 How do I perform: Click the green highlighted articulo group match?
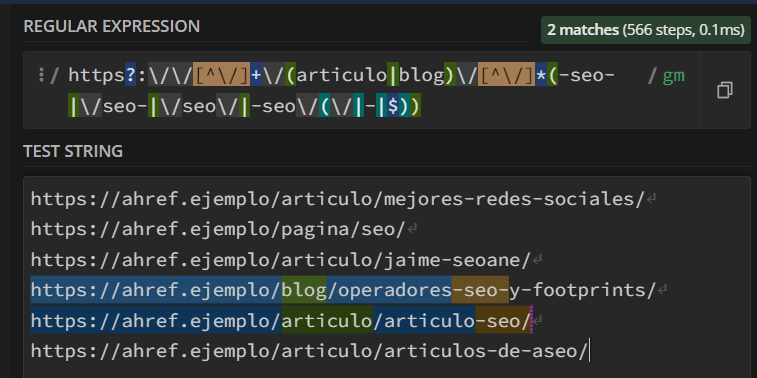coord(327,320)
